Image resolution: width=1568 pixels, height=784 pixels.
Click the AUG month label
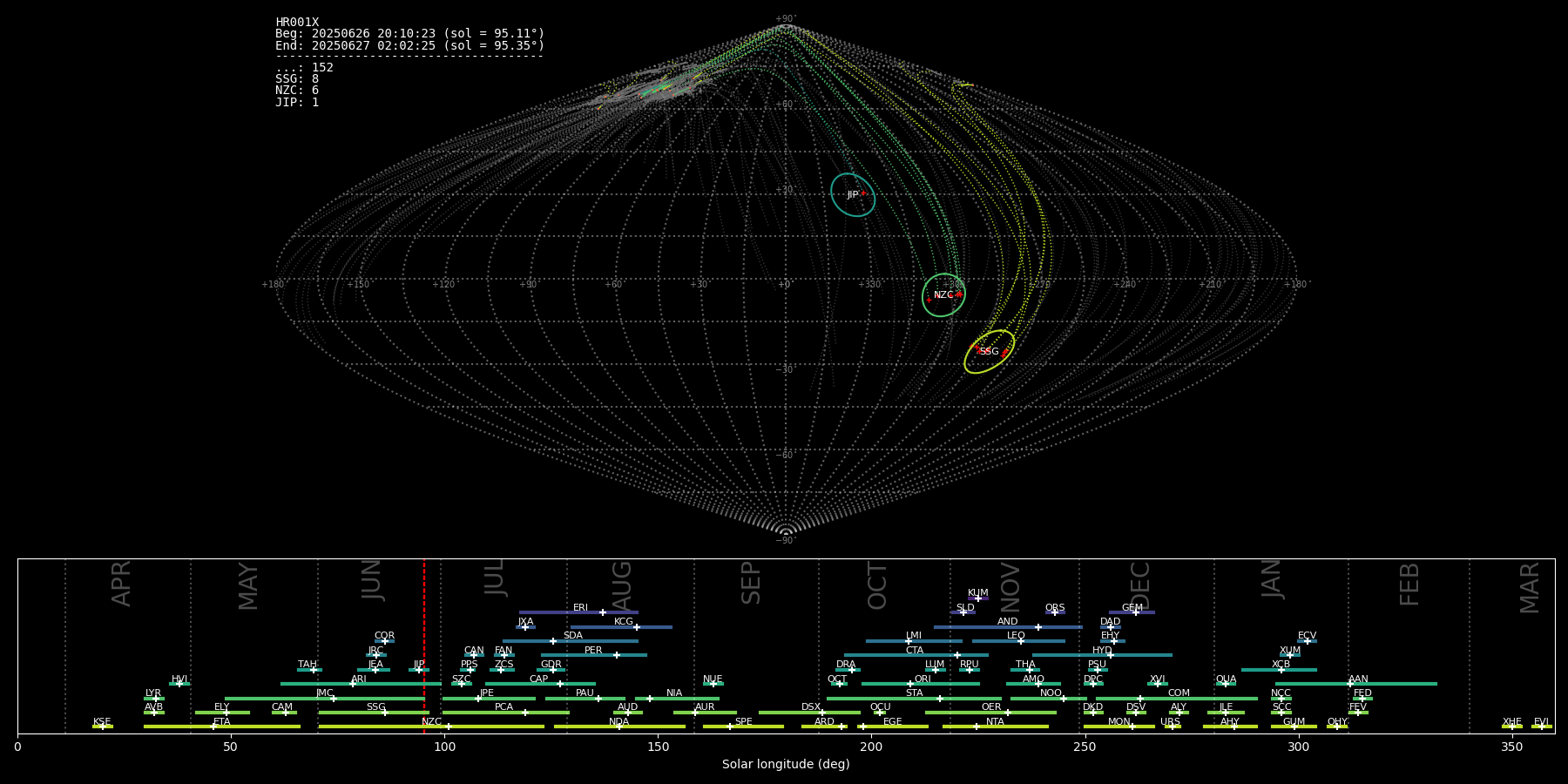point(622,585)
